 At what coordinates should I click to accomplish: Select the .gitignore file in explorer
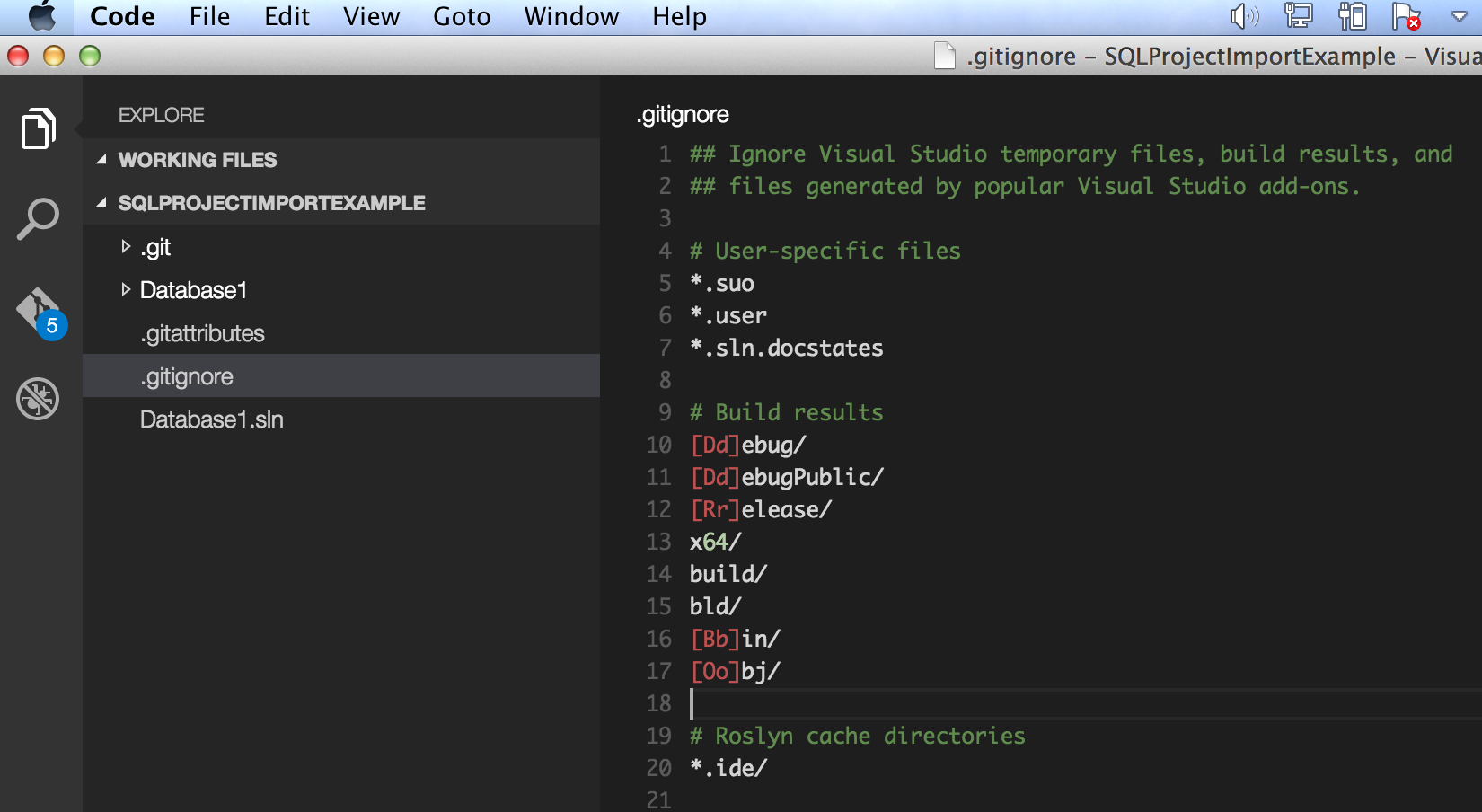pos(341,376)
